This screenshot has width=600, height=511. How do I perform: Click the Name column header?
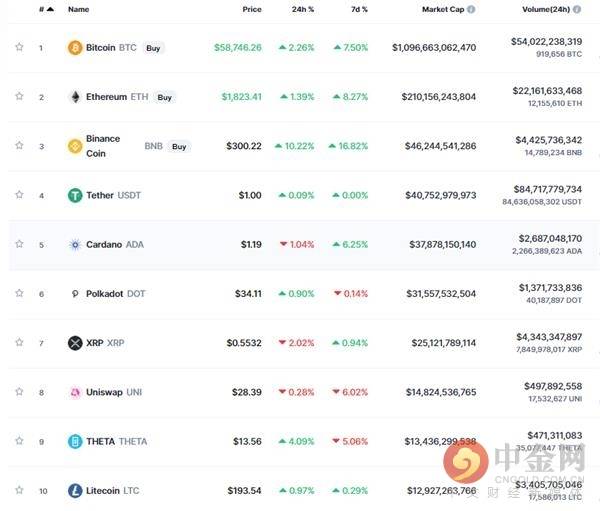point(78,9)
